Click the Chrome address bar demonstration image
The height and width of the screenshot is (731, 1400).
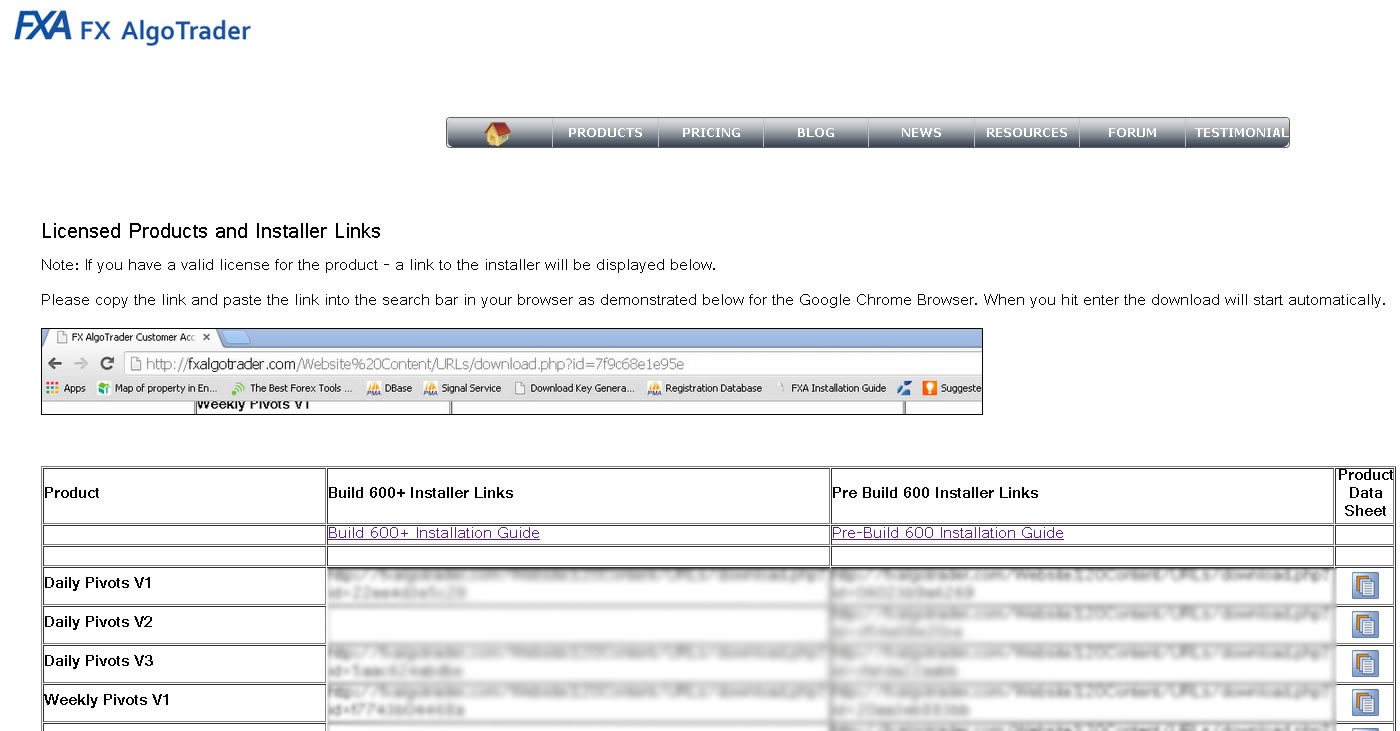511,371
